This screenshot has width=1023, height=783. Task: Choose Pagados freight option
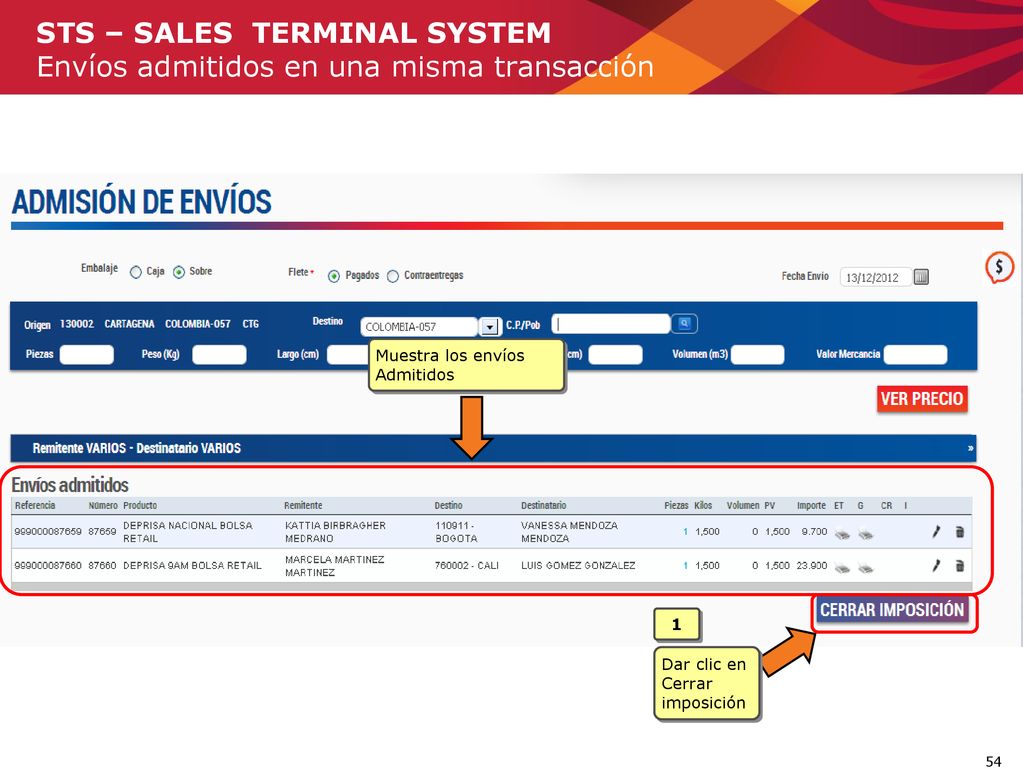[x=333, y=277]
